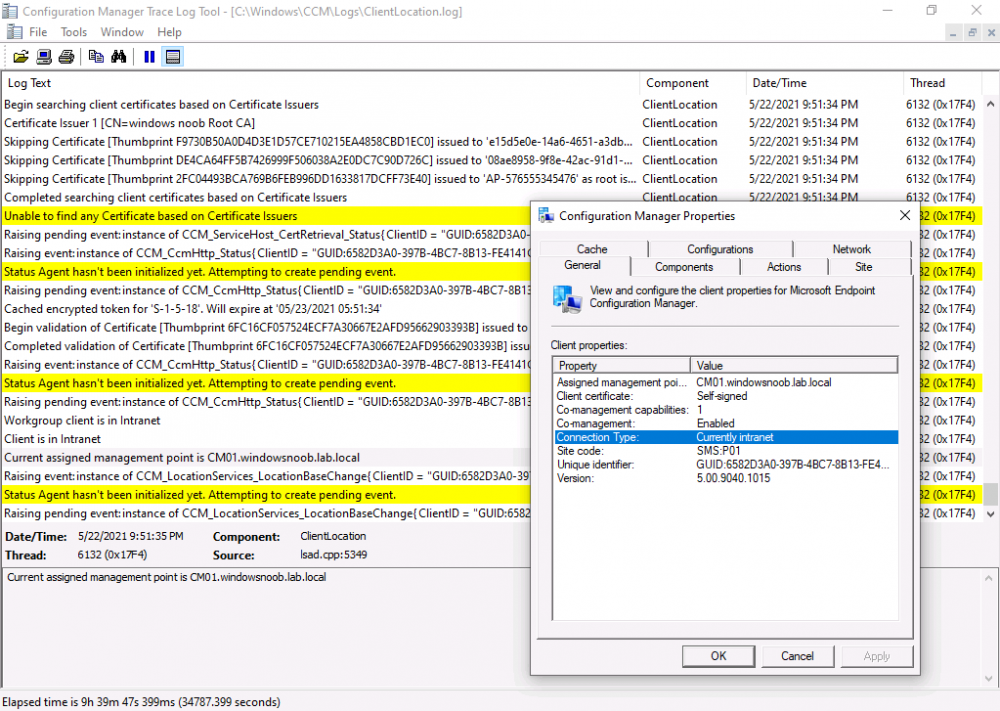Select the Version property row
Screen dimensions: 1000x711
click(x=726, y=478)
